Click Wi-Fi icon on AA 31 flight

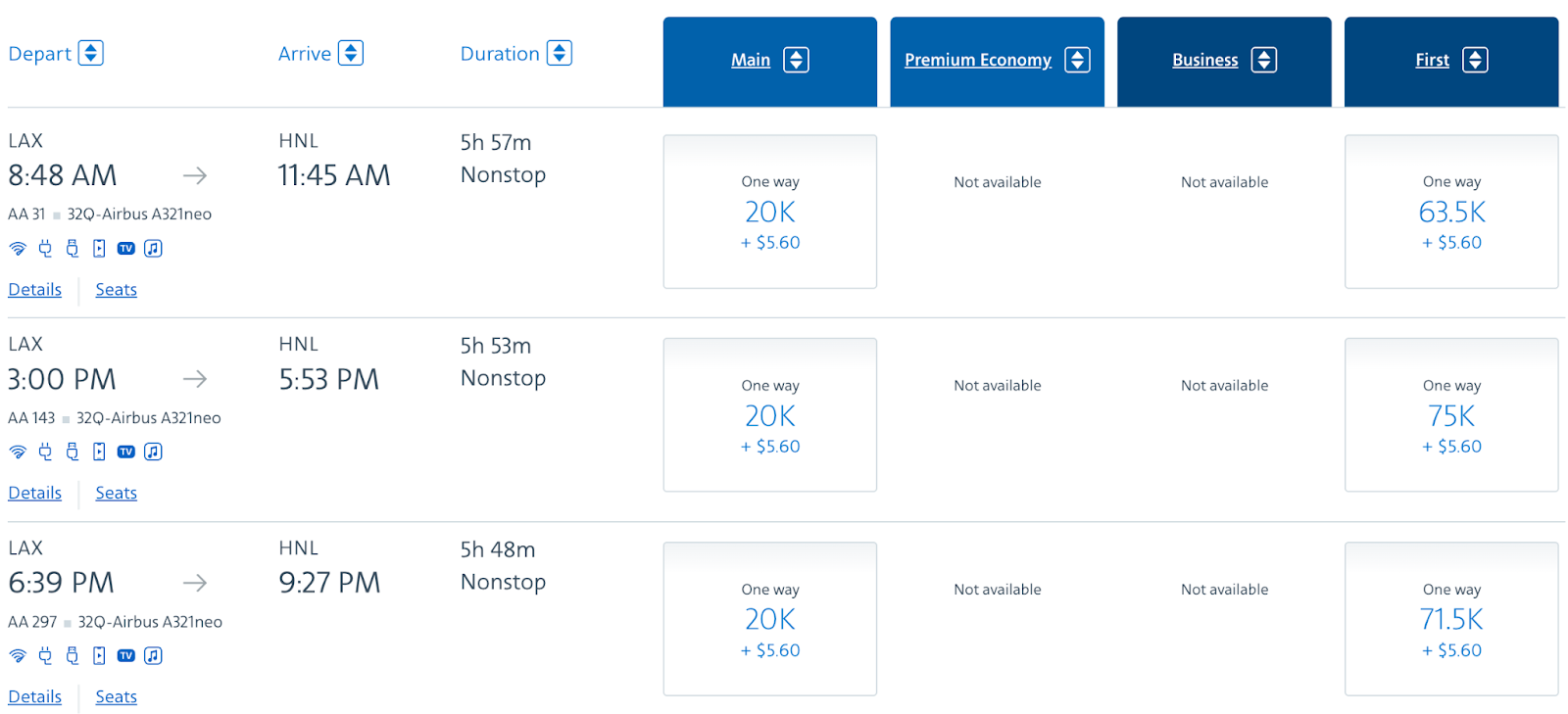coord(18,249)
